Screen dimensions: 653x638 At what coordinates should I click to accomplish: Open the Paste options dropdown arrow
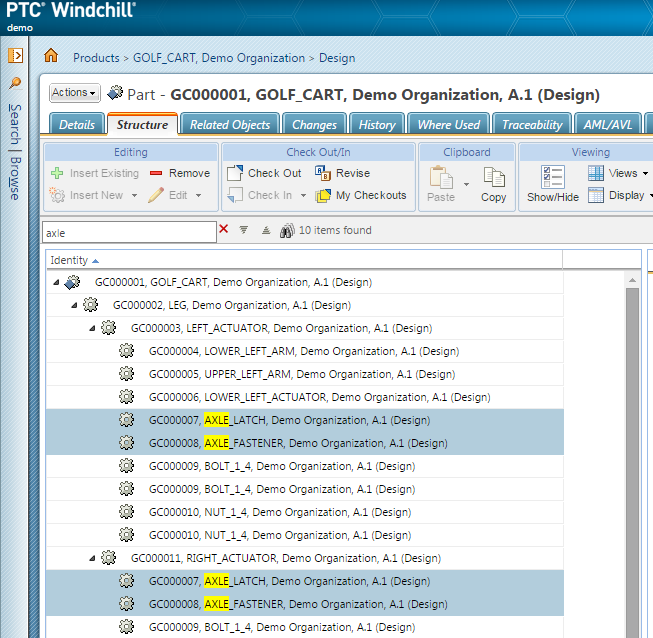pyautogui.click(x=466, y=184)
